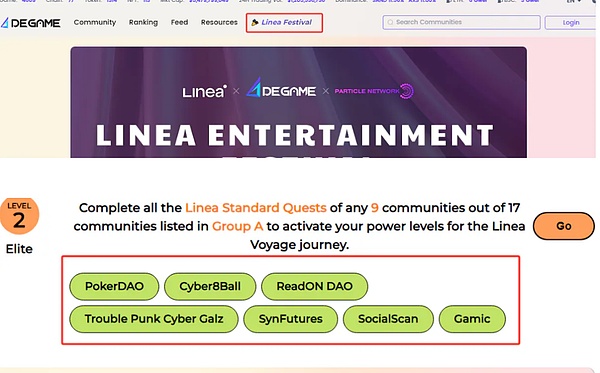Click the Search Communities input field

click(461, 23)
